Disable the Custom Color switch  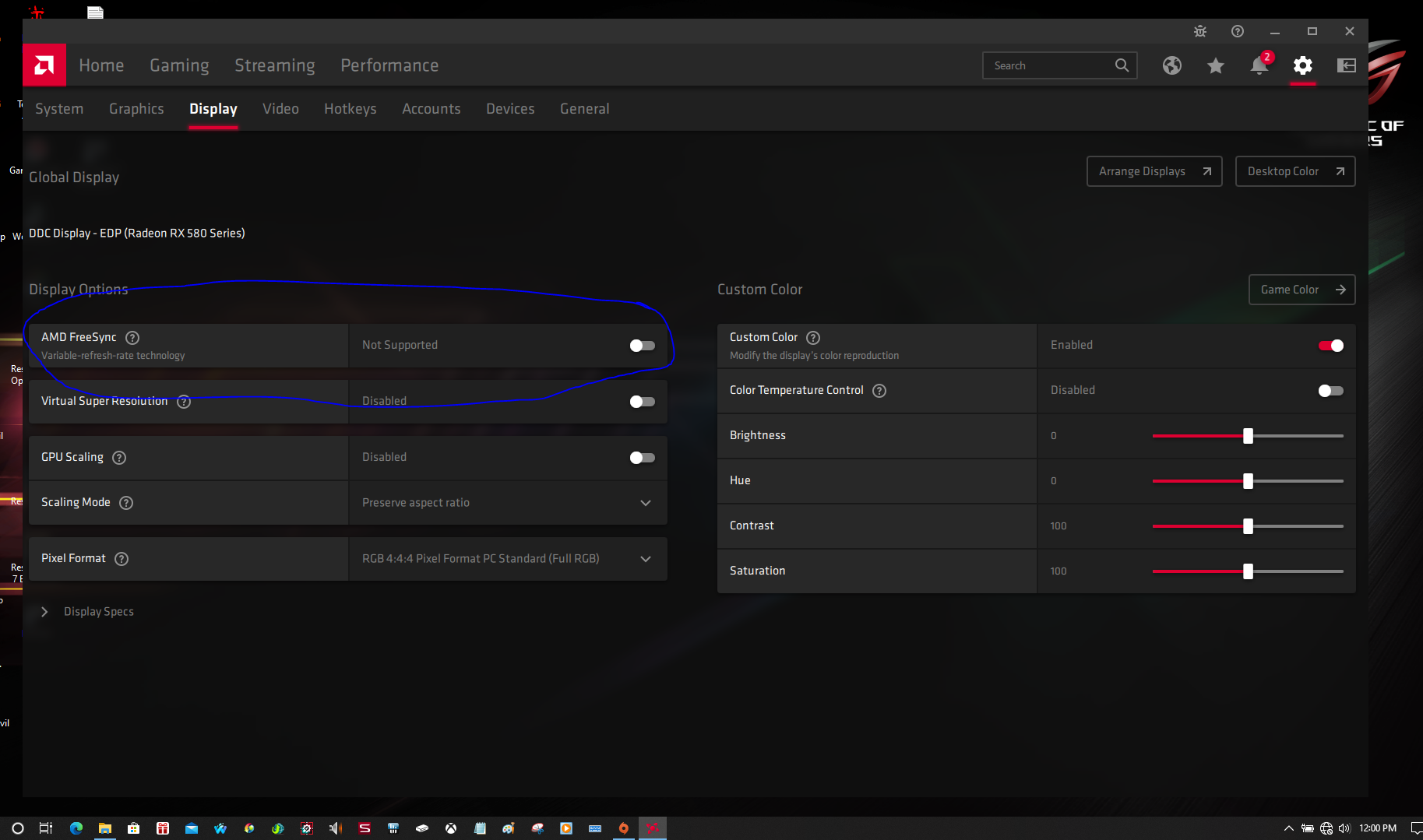[x=1331, y=346]
